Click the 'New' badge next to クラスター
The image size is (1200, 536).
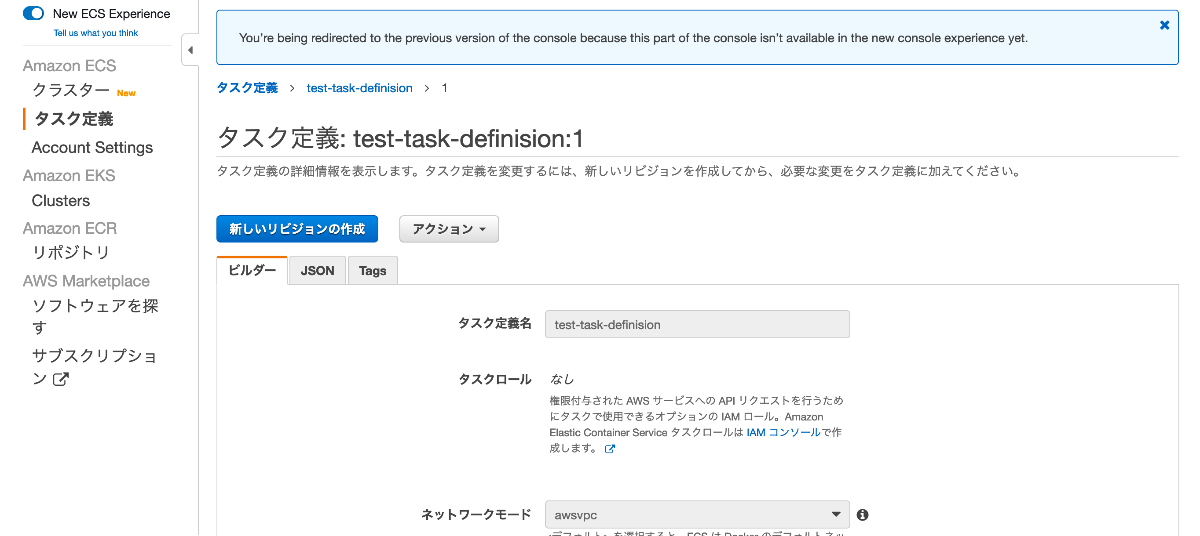tap(126, 93)
